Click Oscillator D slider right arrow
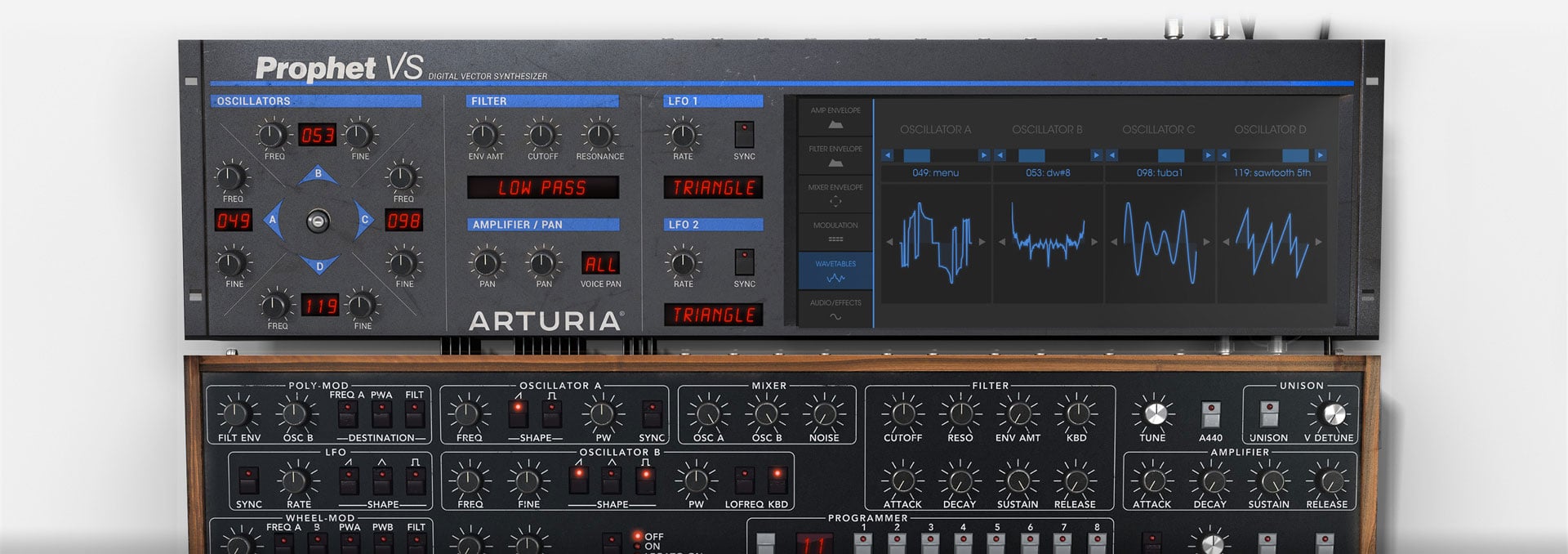The width and height of the screenshot is (1568, 554). tap(1321, 155)
